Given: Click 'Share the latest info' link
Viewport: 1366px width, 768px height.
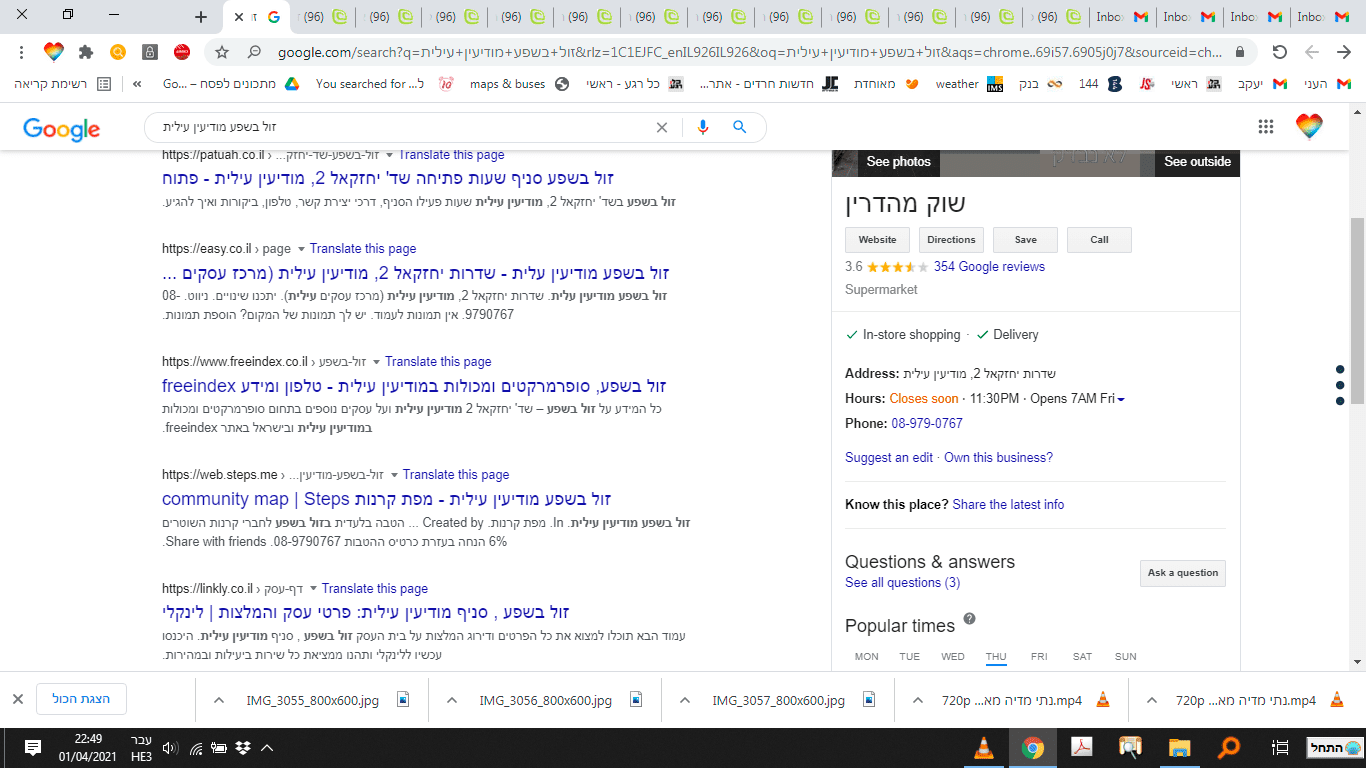Looking at the screenshot, I should [1008, 505].
